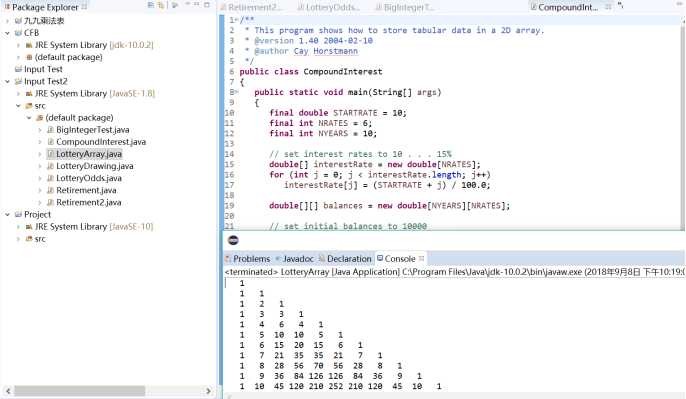Select LotteryArray.java in the tree

click(89, 154)
